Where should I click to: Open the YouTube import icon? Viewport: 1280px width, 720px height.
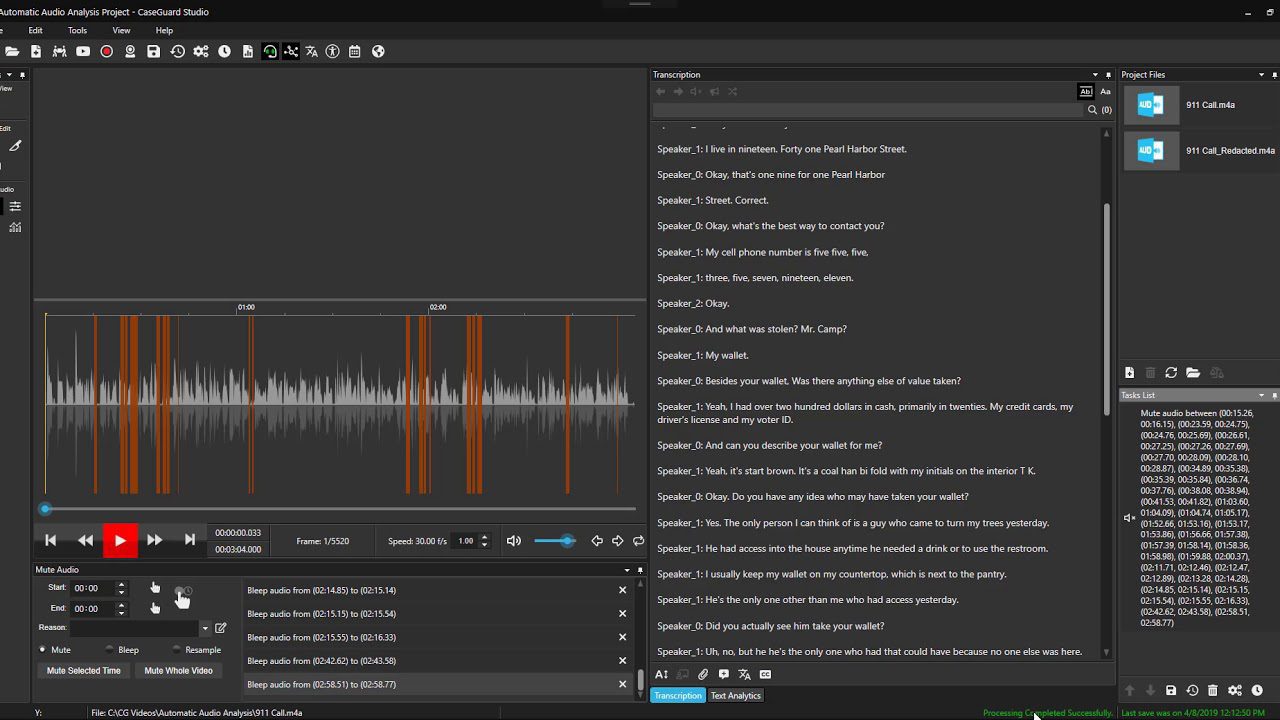pyautogui.click(x=83, y=52)
